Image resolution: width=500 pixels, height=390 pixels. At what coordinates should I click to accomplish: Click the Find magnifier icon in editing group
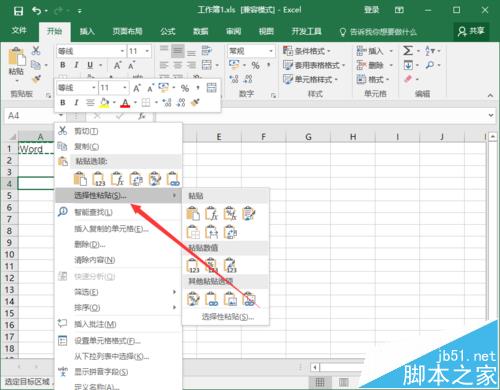[x=430, y=65]
